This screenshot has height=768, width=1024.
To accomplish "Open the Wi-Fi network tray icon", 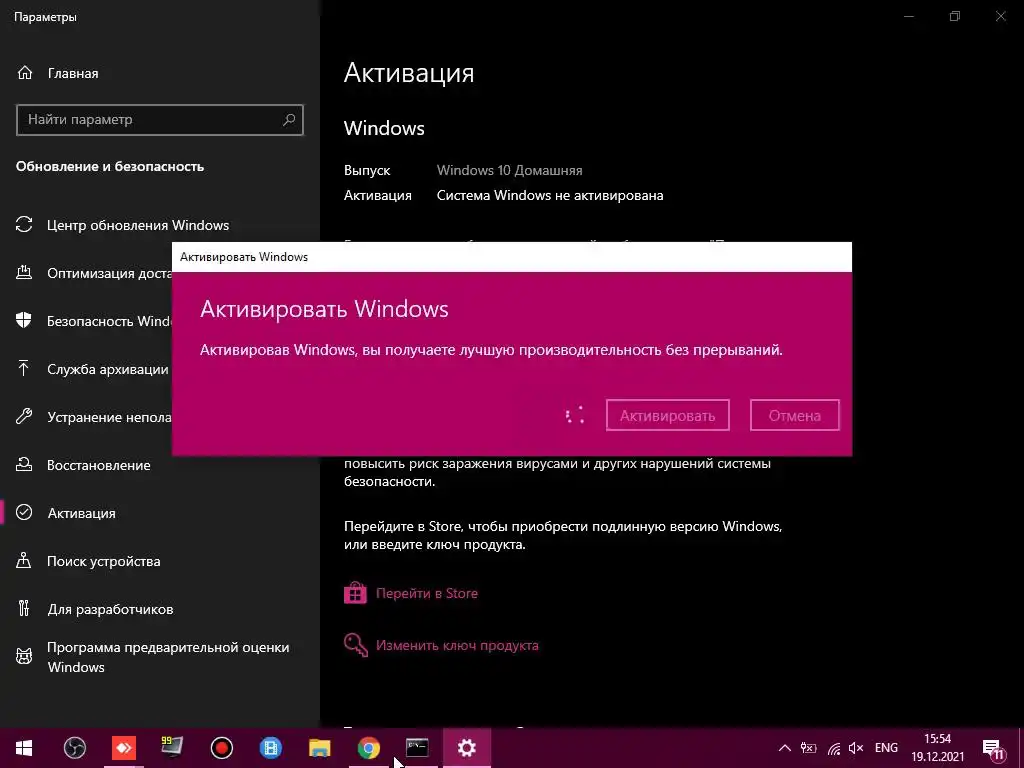I will pyautogui.click(x=833, y=748).
